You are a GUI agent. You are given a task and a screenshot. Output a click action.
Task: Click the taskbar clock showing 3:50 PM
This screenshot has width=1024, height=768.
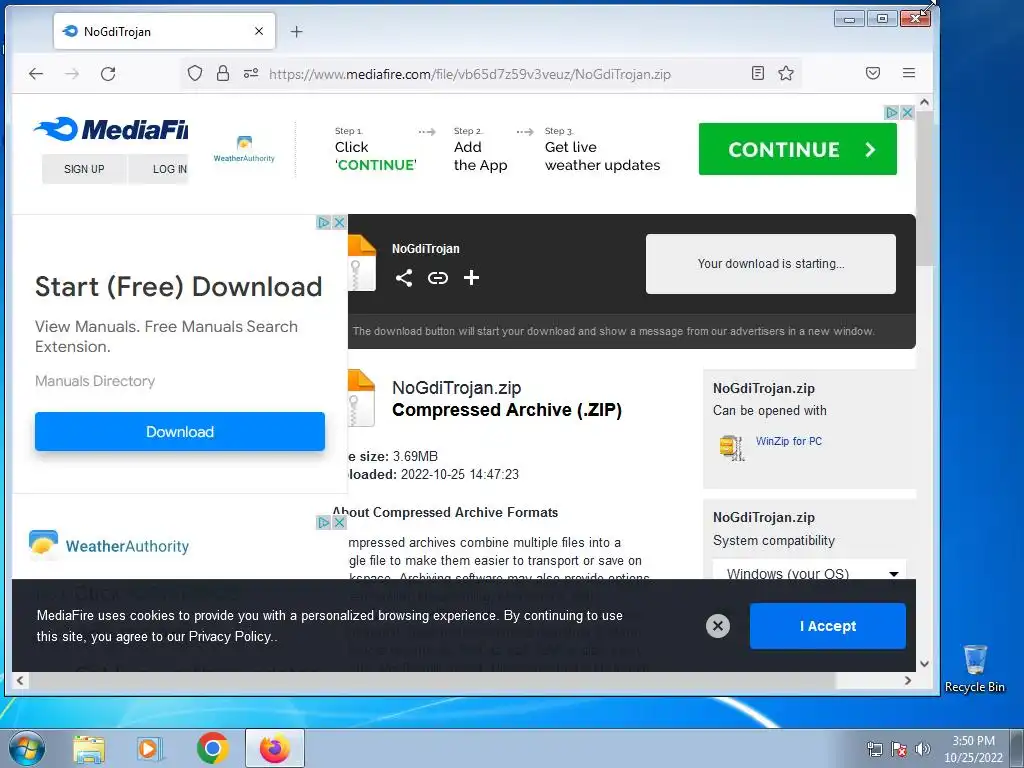[x=973, y=749]
